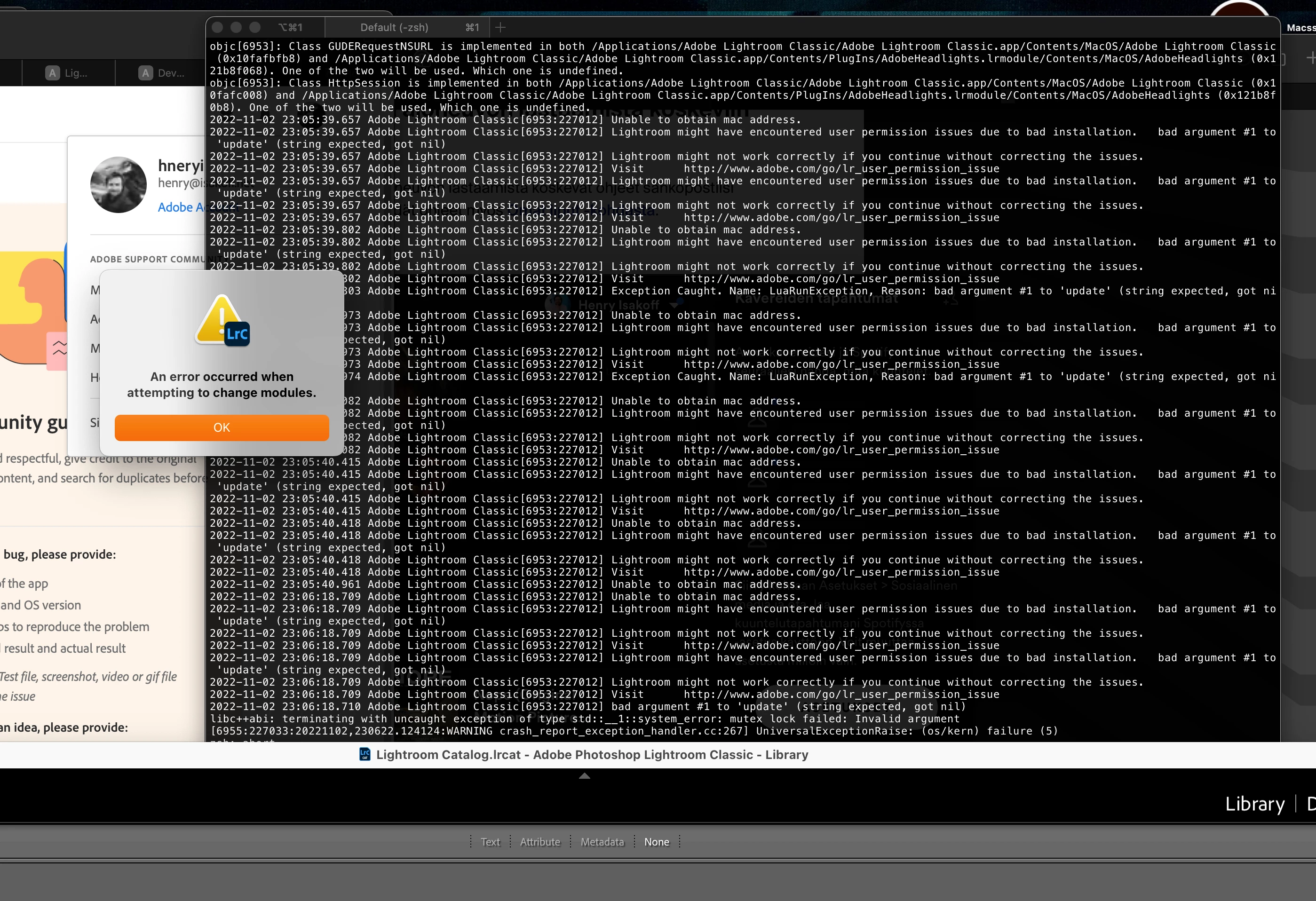Click the pink double-chevron up icon
Viewport: 1316px width, 901px height.
[x=58, y=349]
